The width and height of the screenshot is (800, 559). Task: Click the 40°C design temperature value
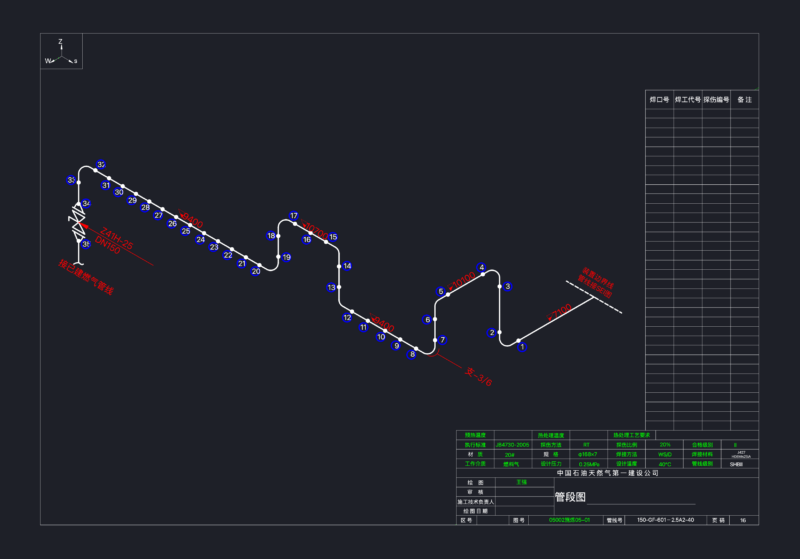(x=665, y=464)
